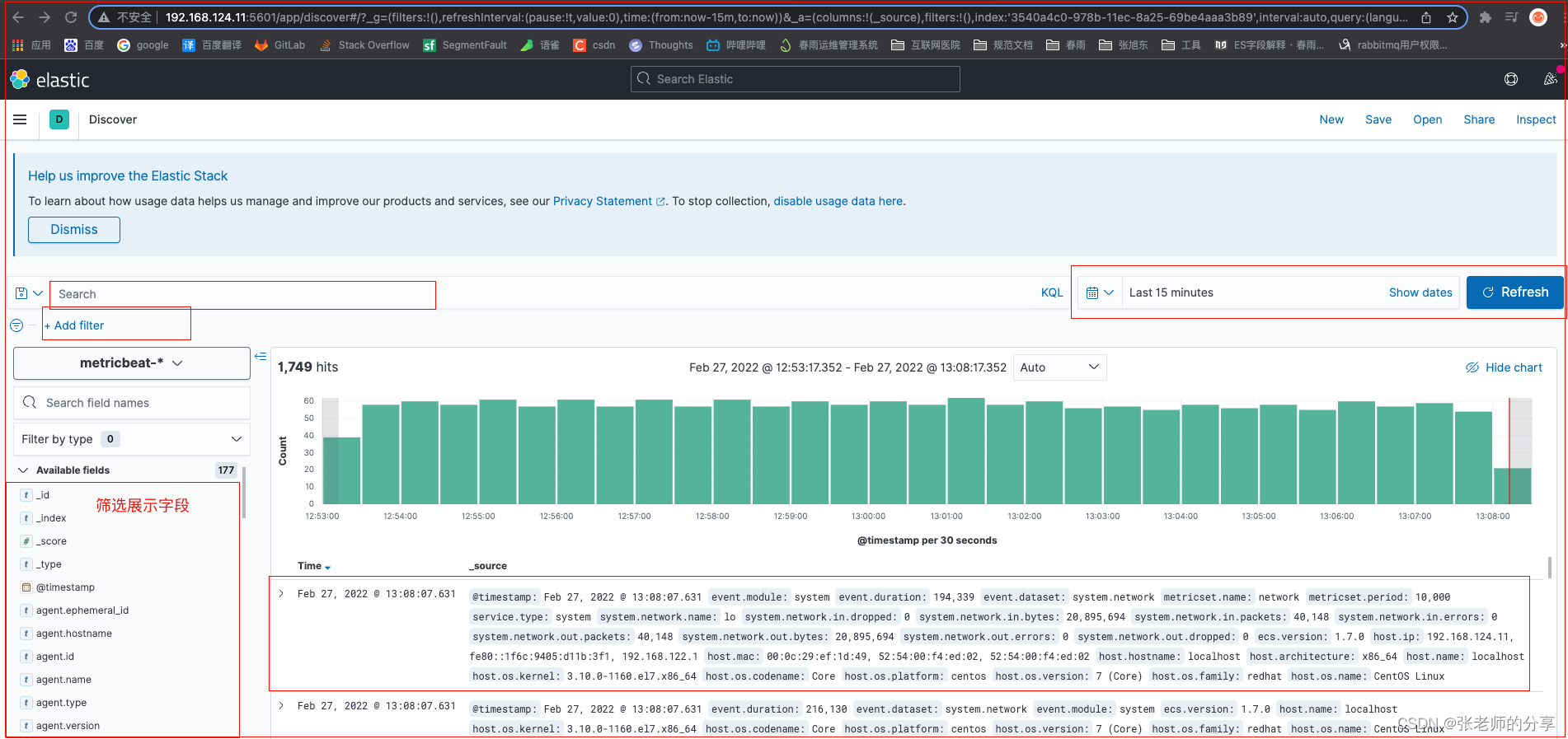The height and width of the screenshot is (739, 1568).
Task: Open the Privacy Statement link
Action: pyautogui.click(x=608, y=201)
